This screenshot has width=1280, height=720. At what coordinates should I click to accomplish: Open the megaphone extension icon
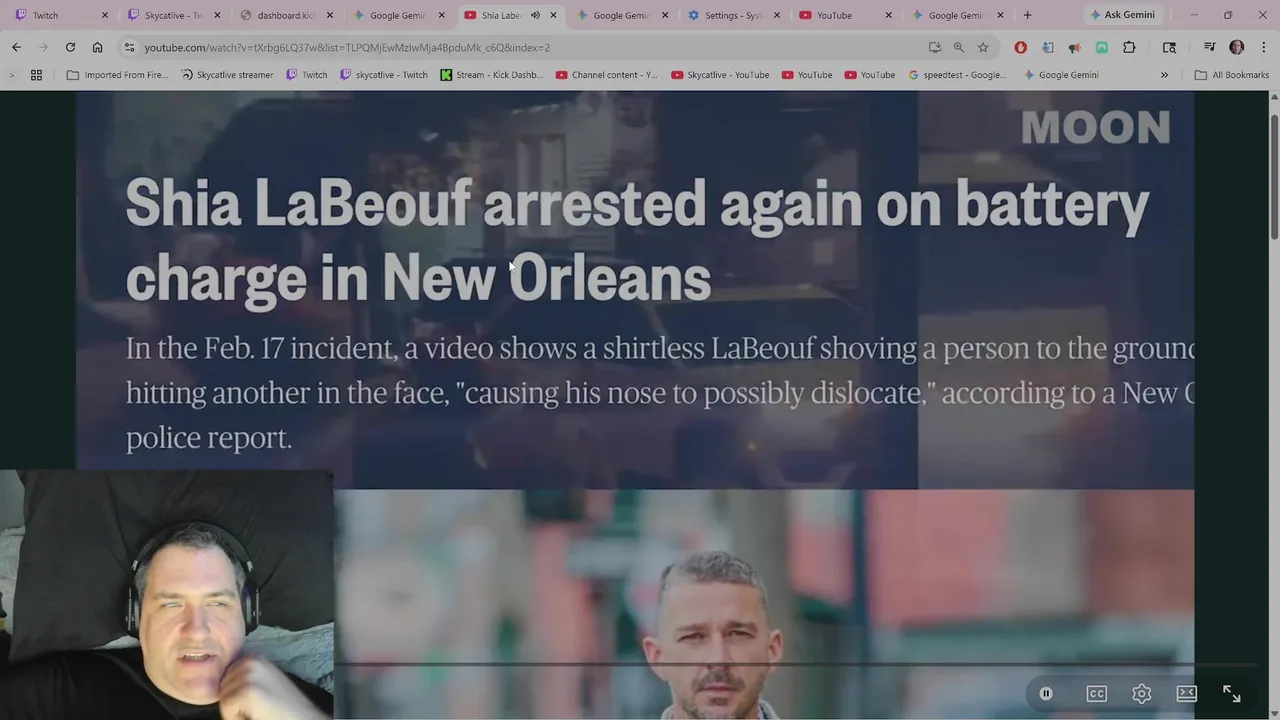coord(1074,47)
